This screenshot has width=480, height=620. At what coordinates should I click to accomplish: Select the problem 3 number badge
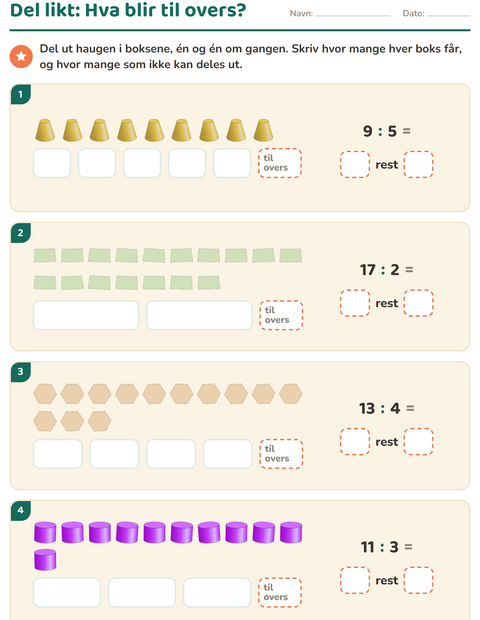point(21,372)
